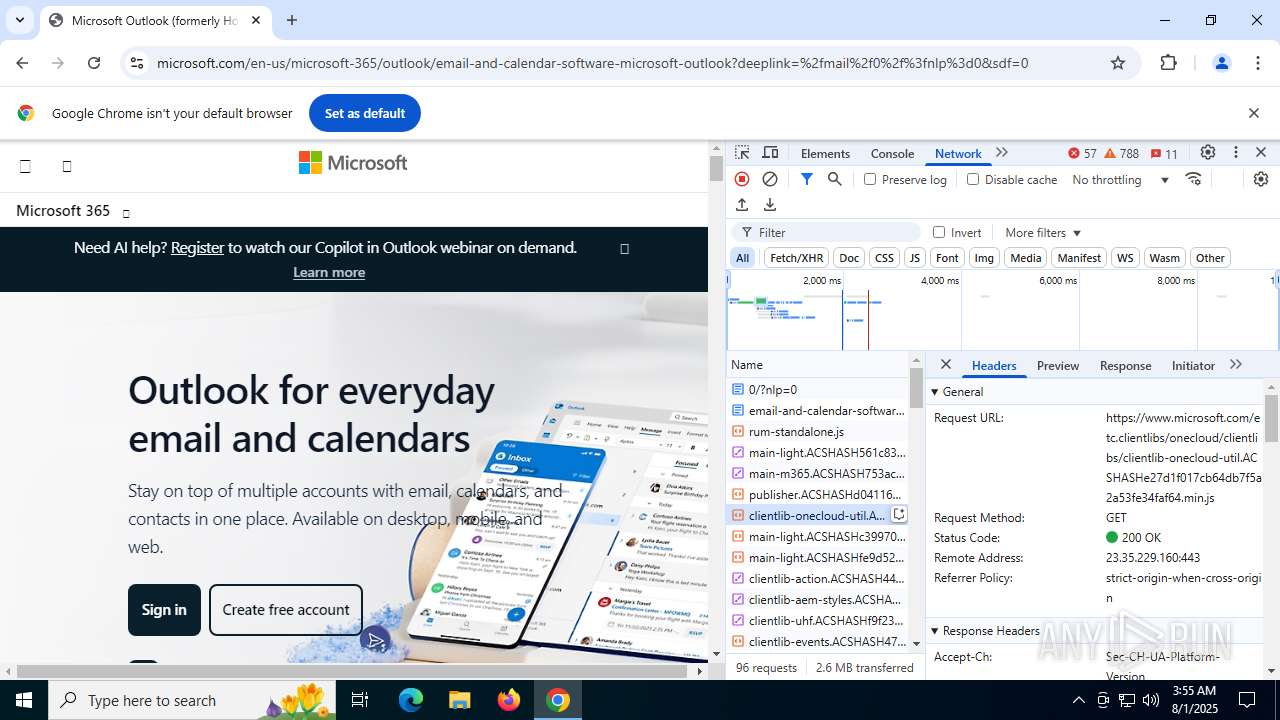Open the Windows Start menu
This screenshot has width=1280, height=720.
point(24,700)
